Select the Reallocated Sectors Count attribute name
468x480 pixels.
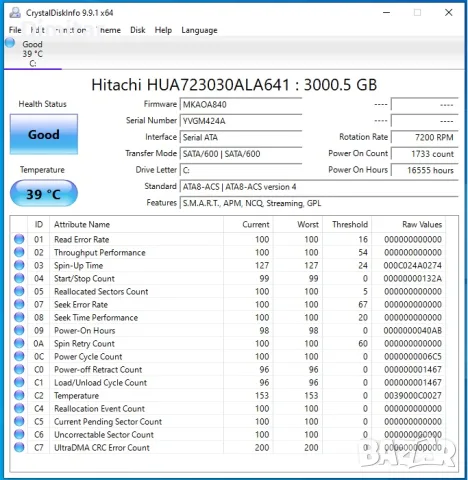tap(101, 291)
